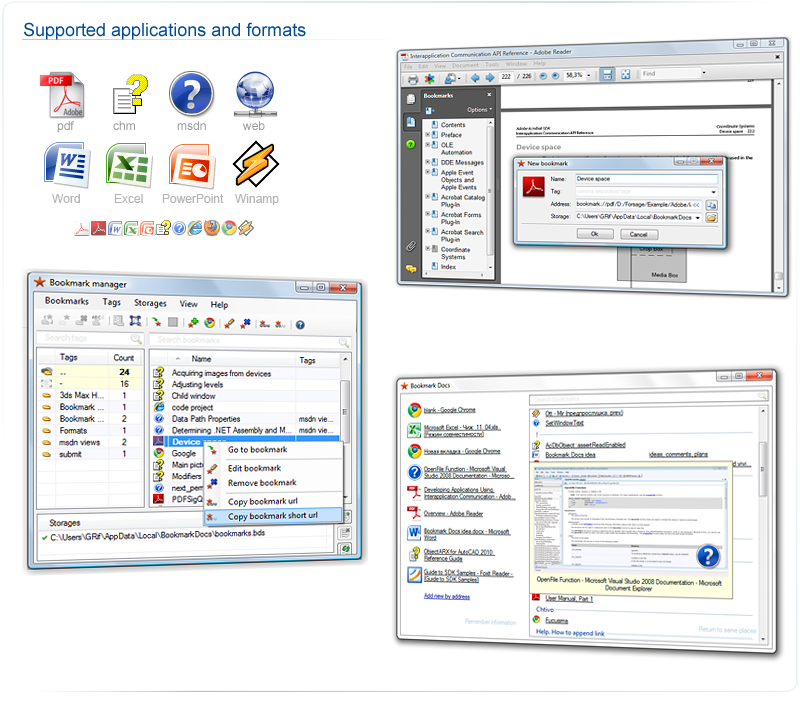Screen dimensions: 800x701
Task: Click the Search bookmarks field in Bookmark manager
Action: coord(249,340)
